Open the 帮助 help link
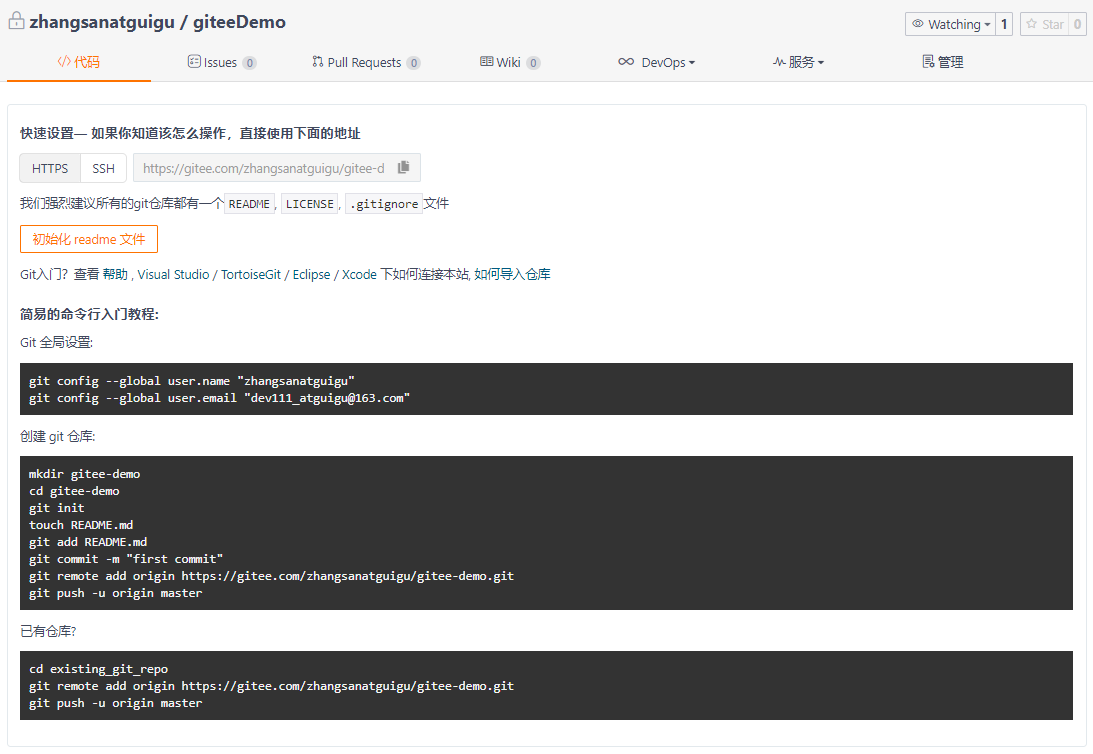Image resolution: width=1093 pixels, height=754 pixels. 115,274
